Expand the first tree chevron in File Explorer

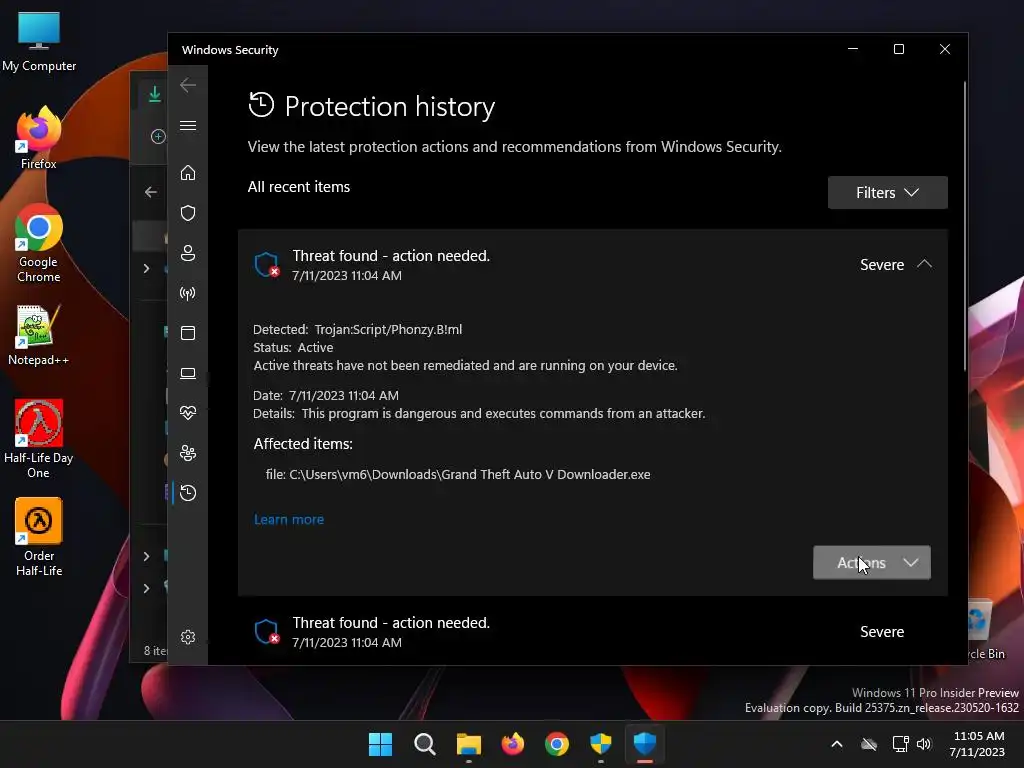click(x=146, y=268)
